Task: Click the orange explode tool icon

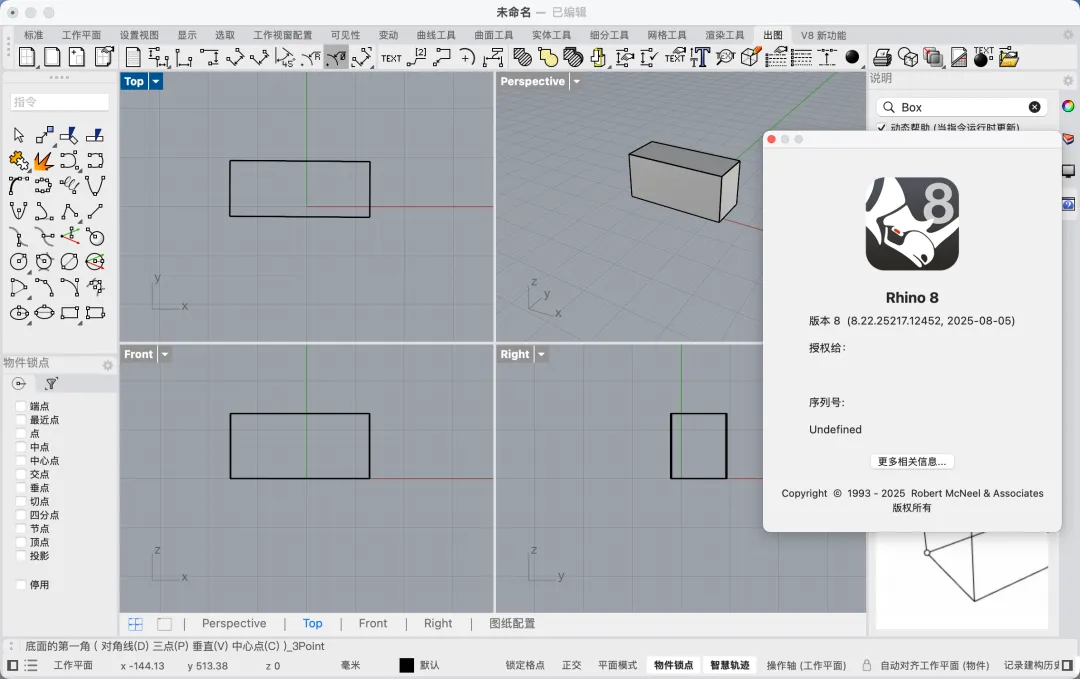Action: tap(44, 161)
